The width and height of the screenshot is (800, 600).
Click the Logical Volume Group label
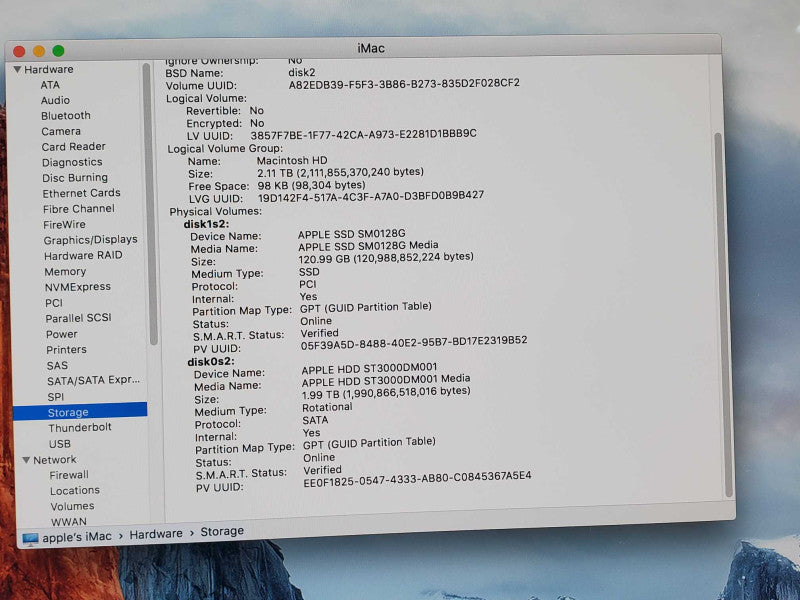(225, 148)
